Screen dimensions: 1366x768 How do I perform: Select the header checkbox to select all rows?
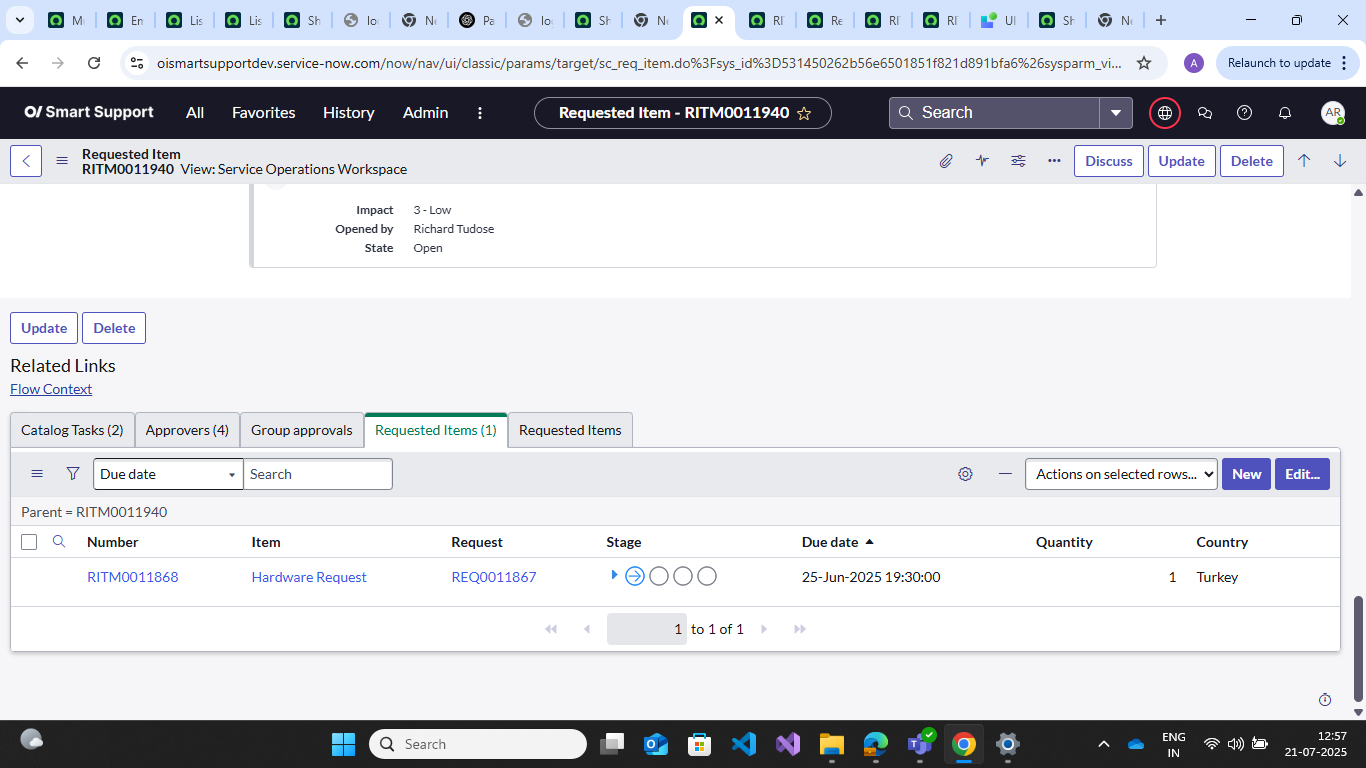pyautogui.click(x=28, y=541)
